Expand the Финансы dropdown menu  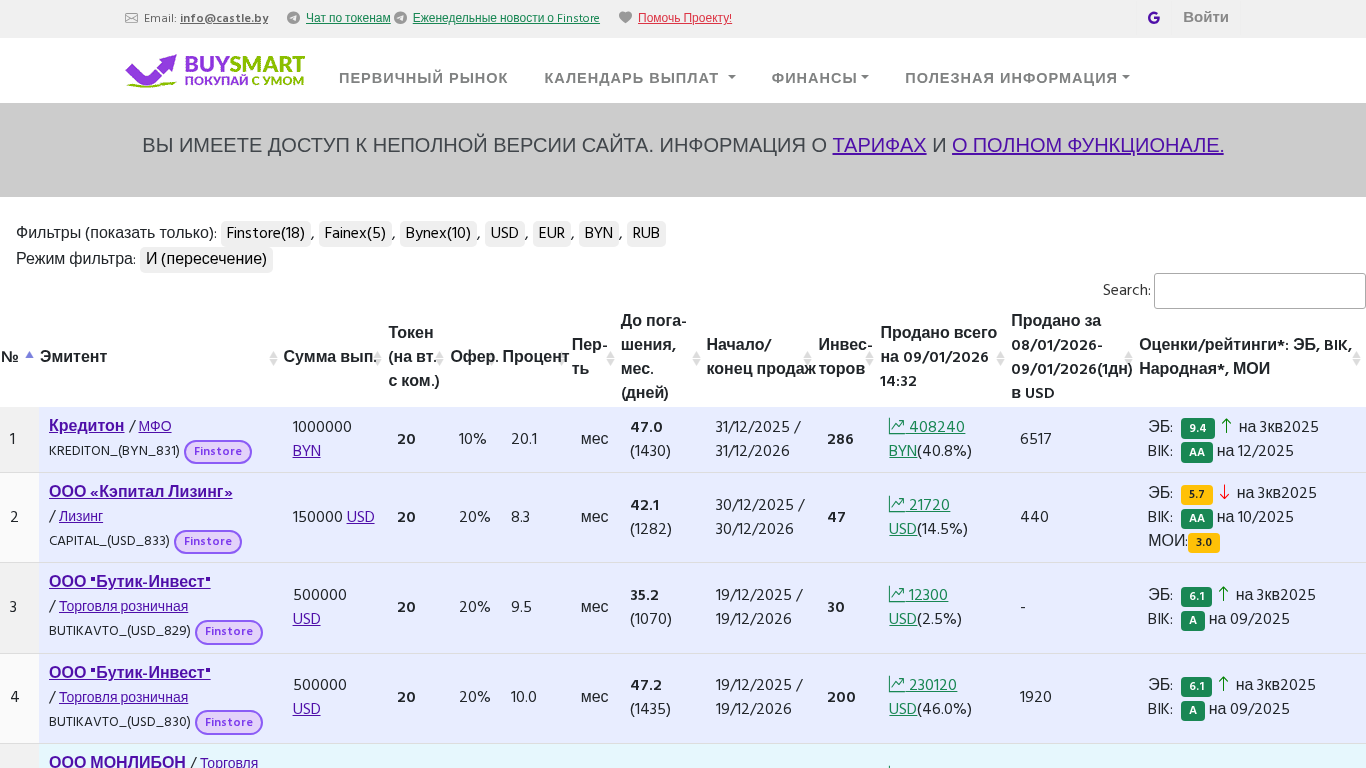819,78
